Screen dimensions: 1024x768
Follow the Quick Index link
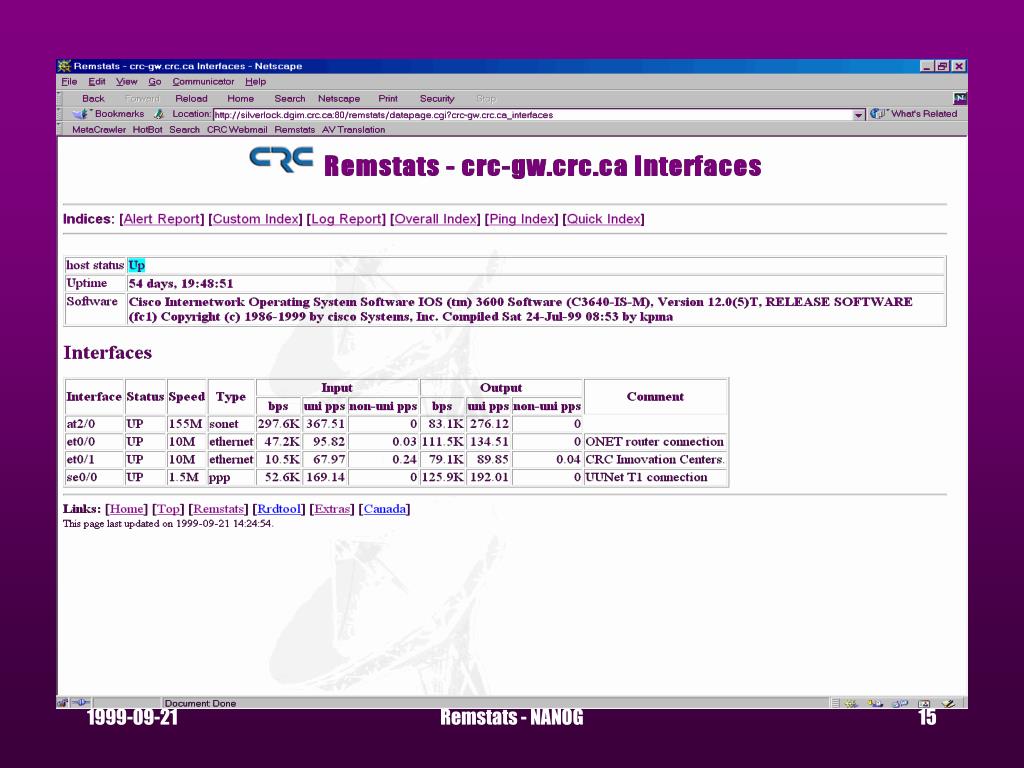tap(603, 219)
